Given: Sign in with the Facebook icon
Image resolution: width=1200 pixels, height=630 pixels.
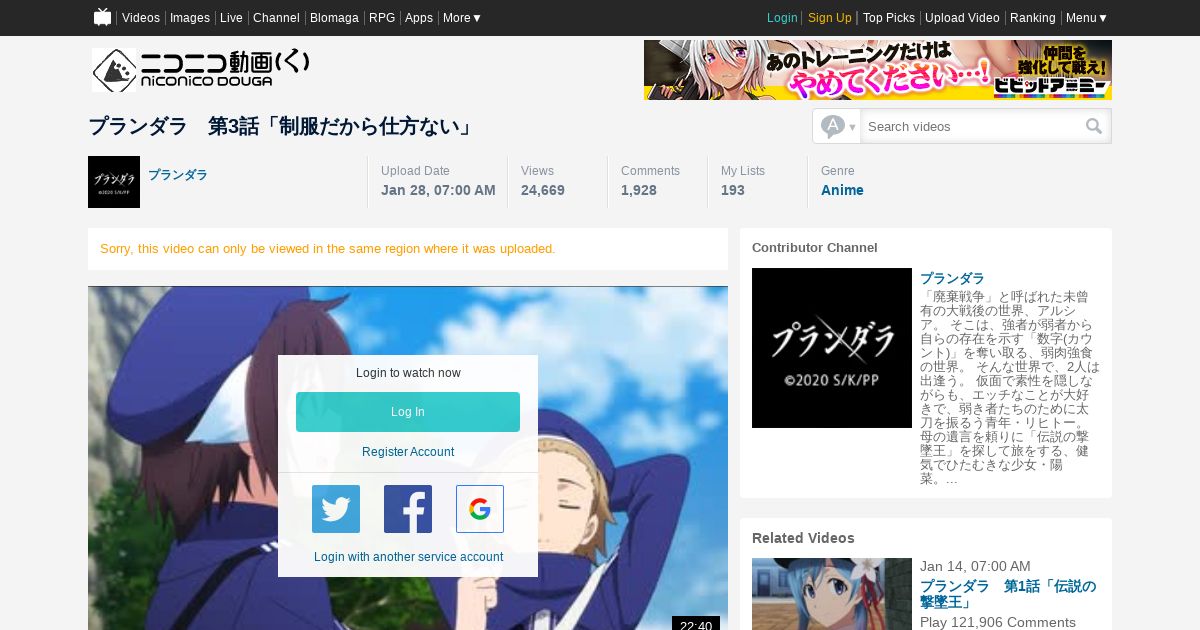Looking at the screenshot, I should (408, 509).
